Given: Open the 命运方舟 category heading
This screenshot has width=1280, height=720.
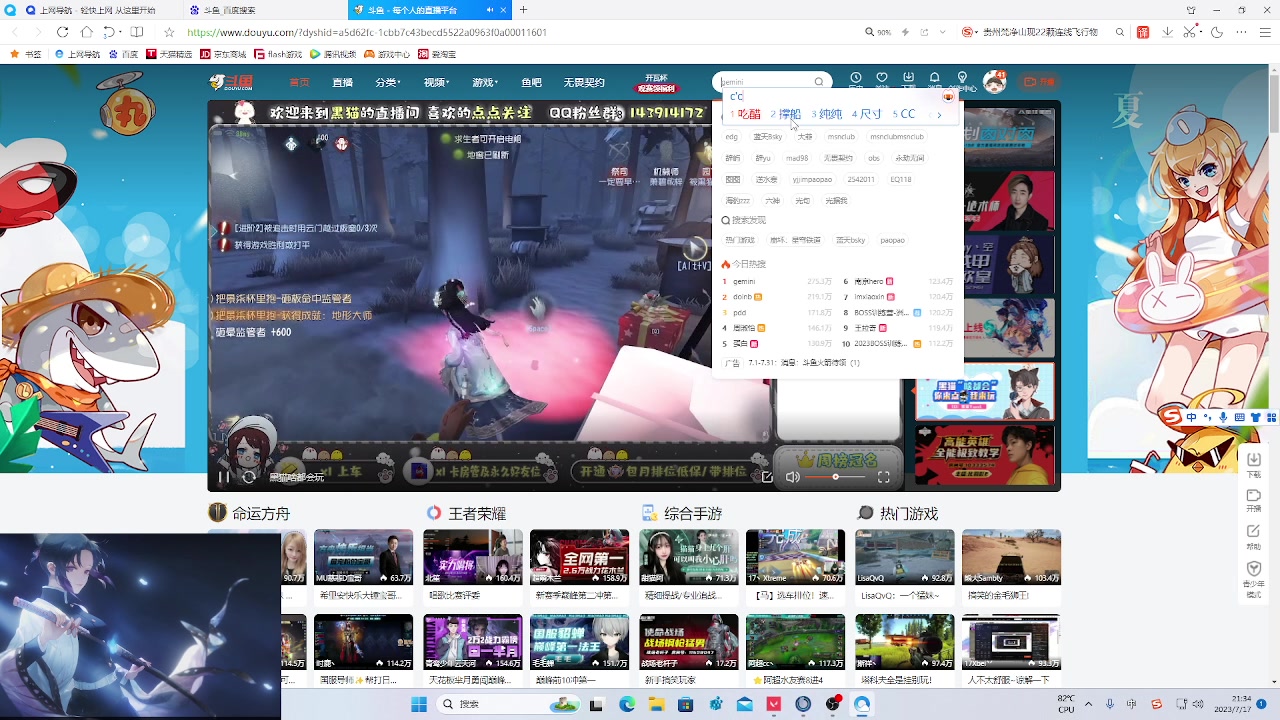Looking at the screenshot, I should pos(261,513).
